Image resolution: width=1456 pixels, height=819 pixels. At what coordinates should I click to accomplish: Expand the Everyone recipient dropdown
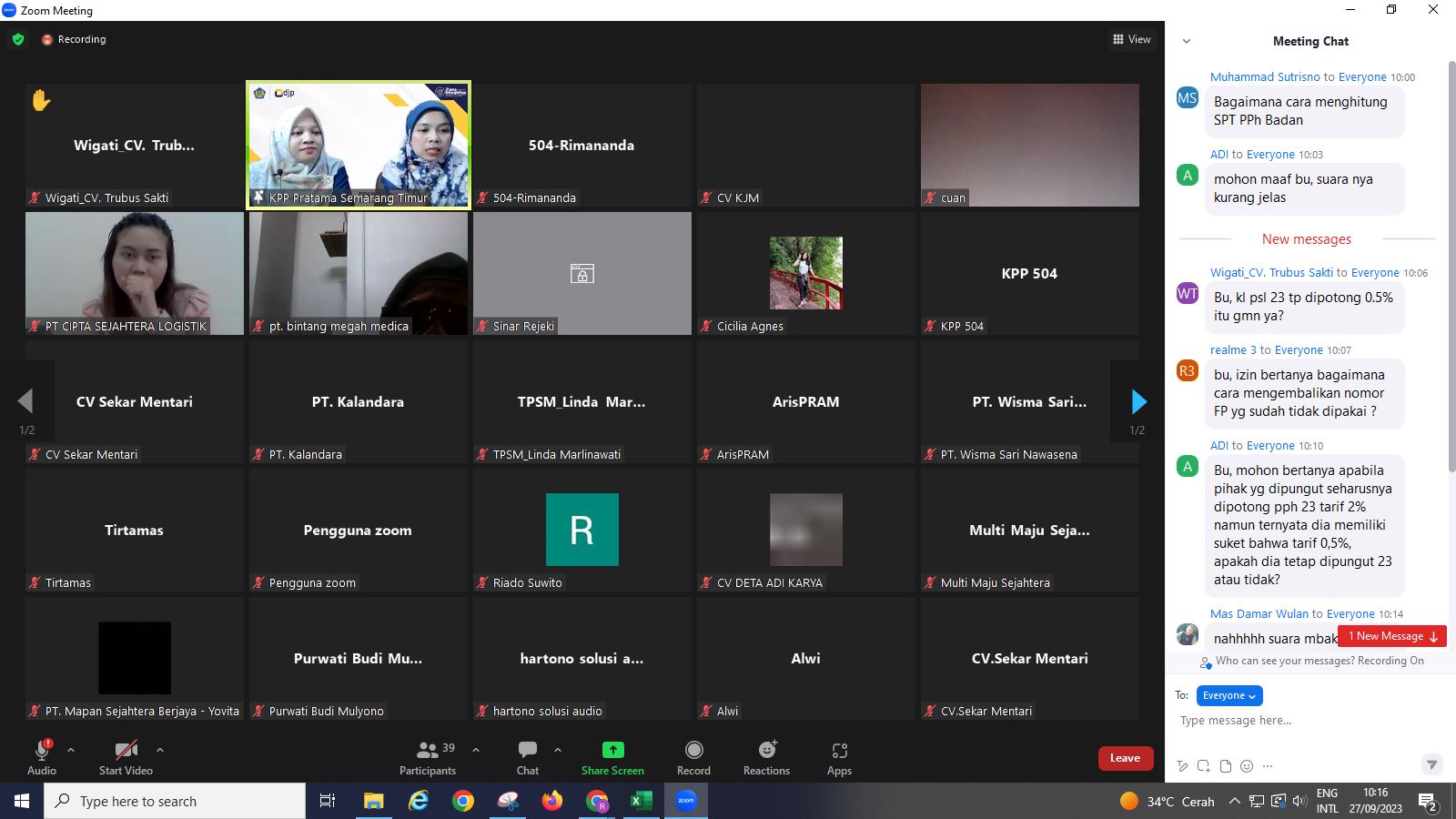pos(1228,695)
